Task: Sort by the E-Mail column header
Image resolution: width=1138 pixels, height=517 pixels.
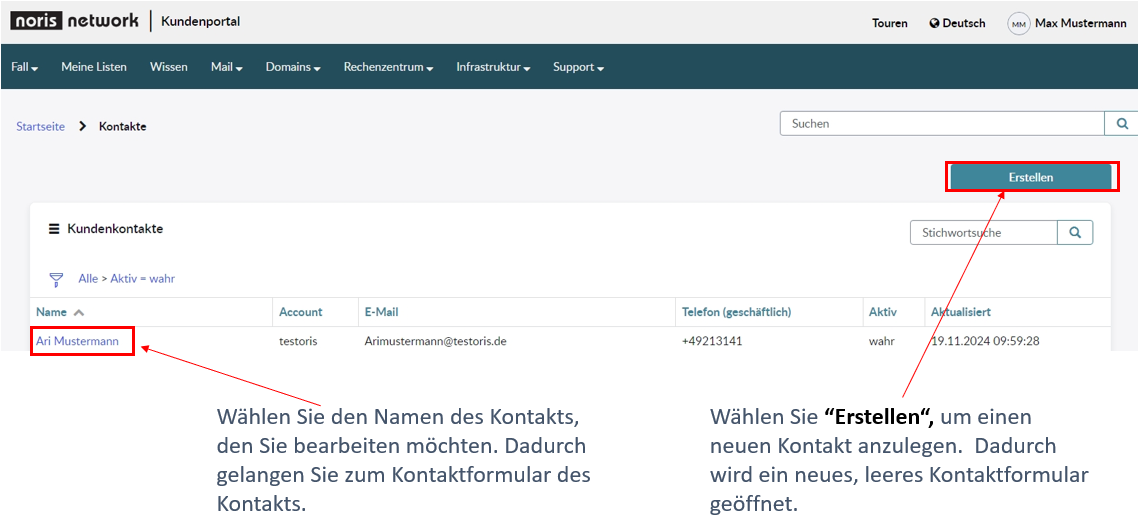Action: point(381,312)
